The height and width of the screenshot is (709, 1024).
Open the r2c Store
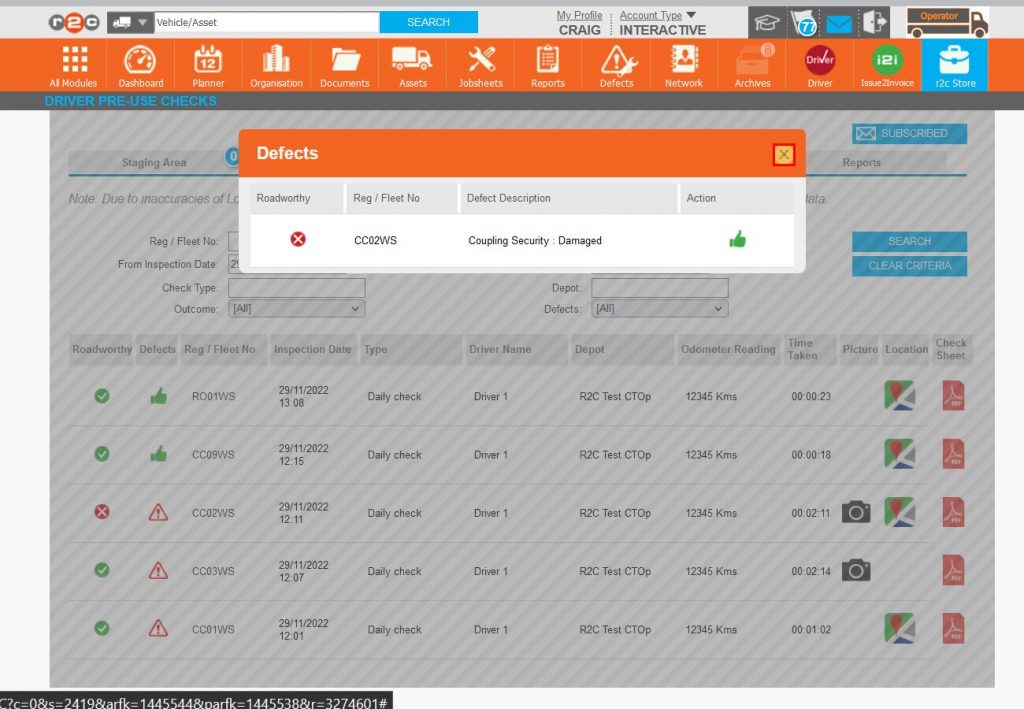tap(955, 64)
